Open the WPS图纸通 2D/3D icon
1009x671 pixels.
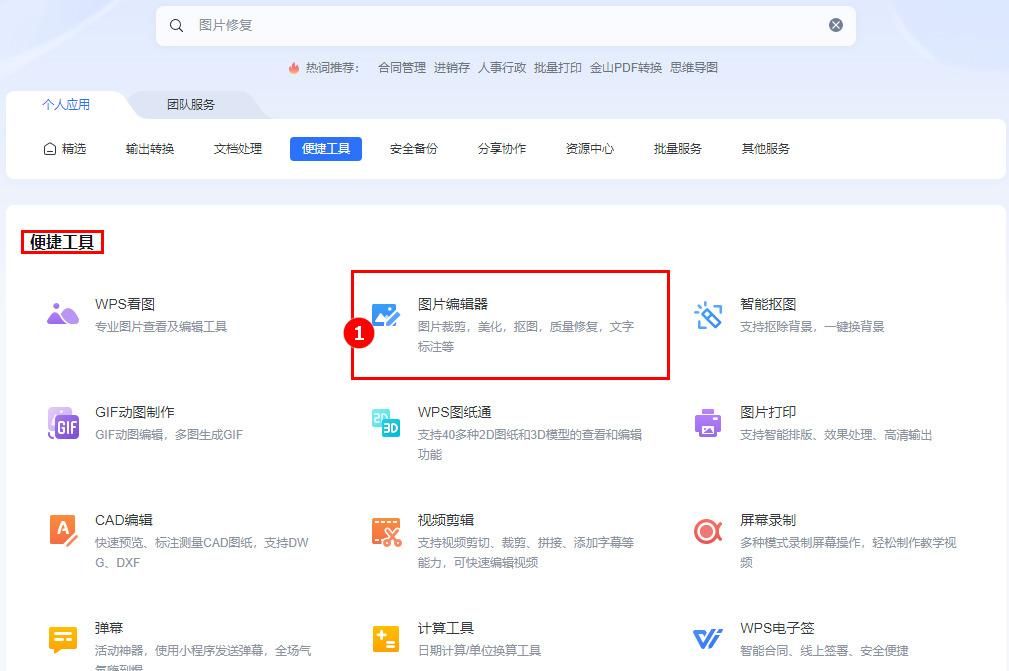pyautogui.click(x=385, y=423)
